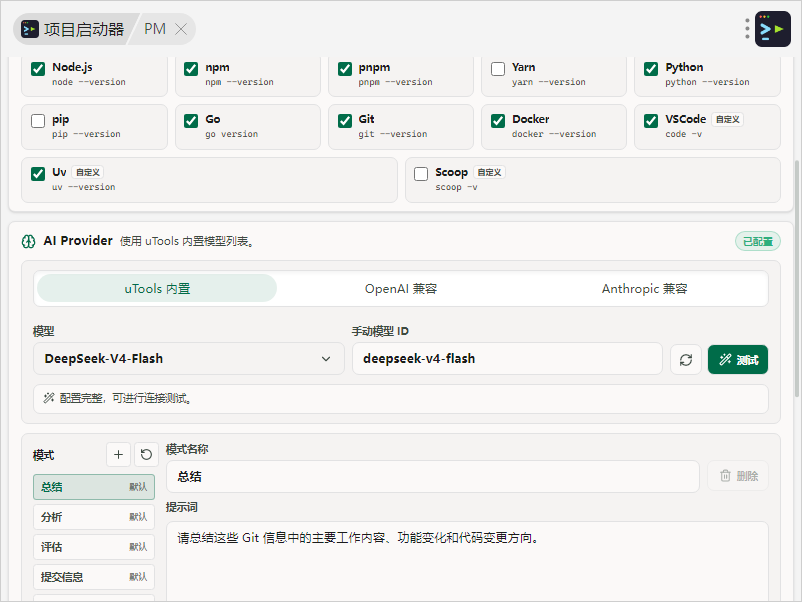Screen dimensions: 802x602
Task: Switch to uTools 内置 tab
Action: [157, 288]
